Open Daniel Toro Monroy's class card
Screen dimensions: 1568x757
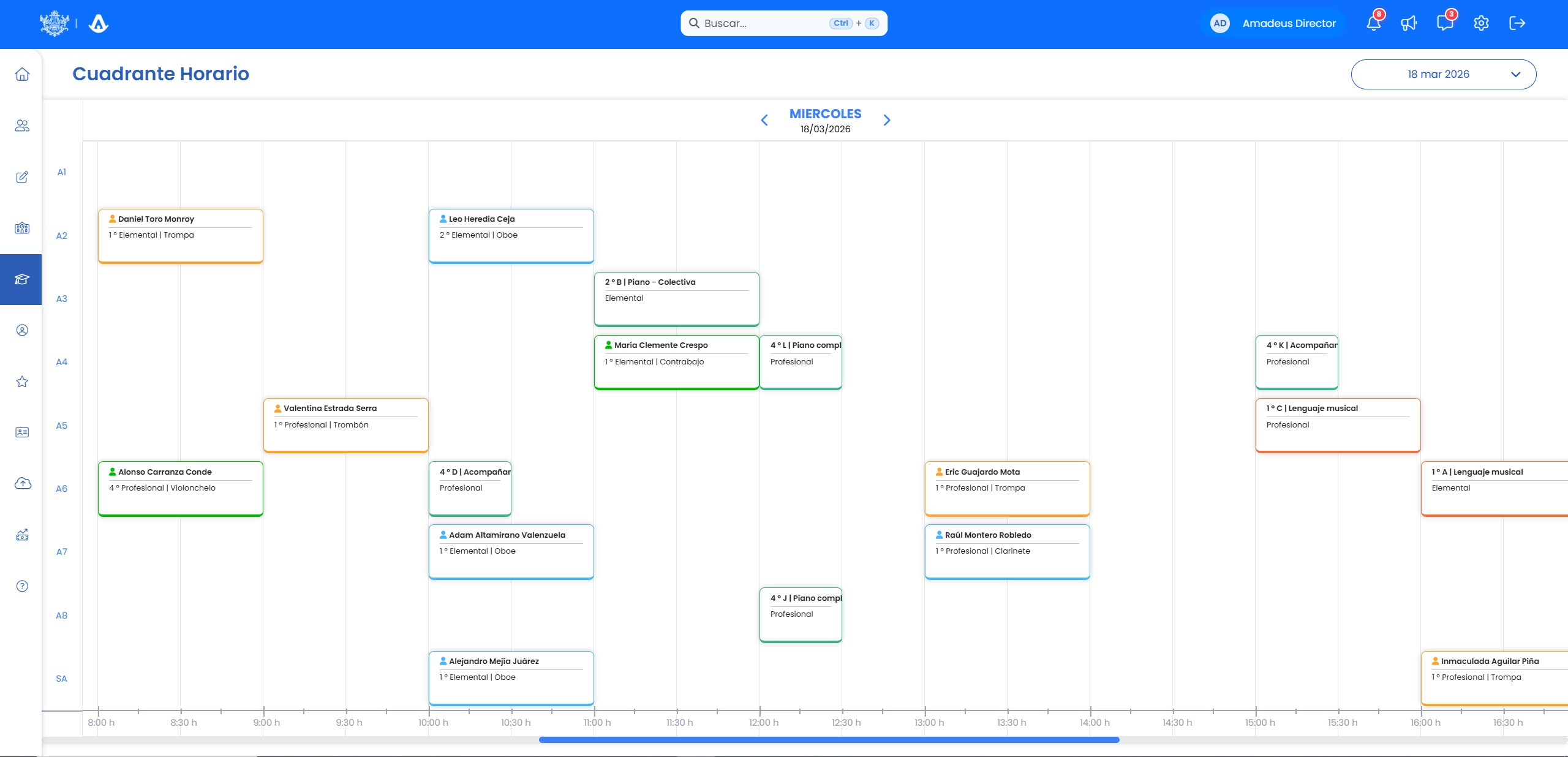[180, 235]
